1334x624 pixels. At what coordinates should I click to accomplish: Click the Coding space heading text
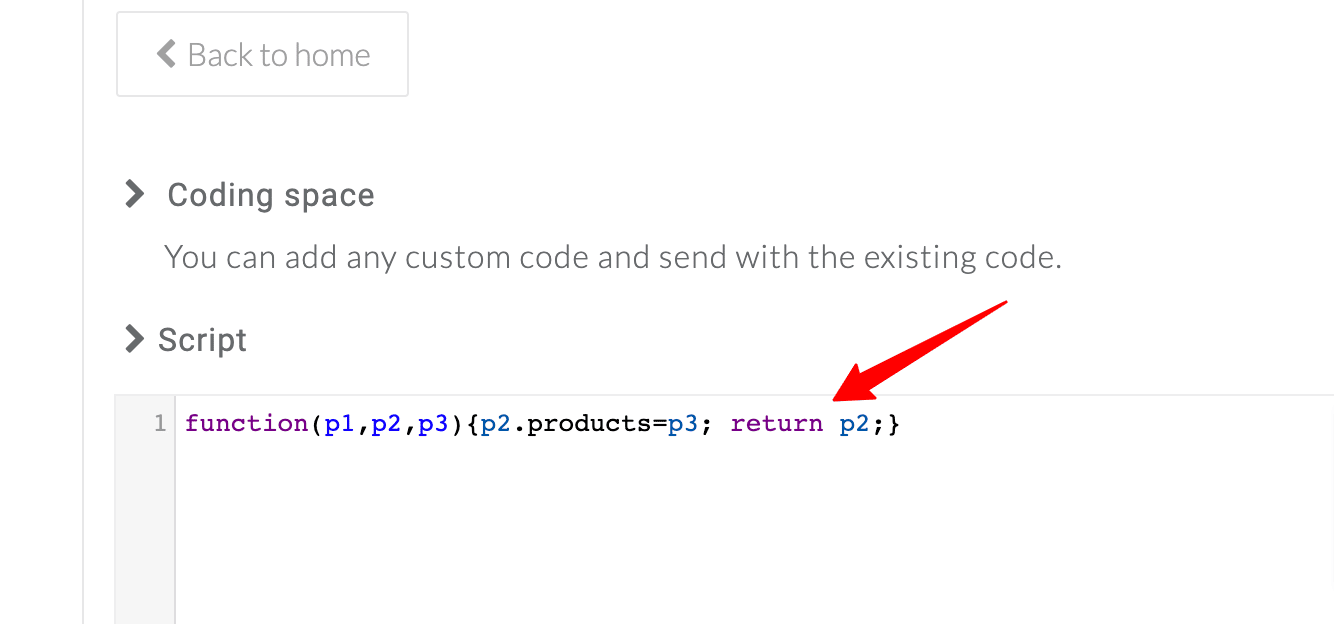pyautogui.click(x=270, y=194)
